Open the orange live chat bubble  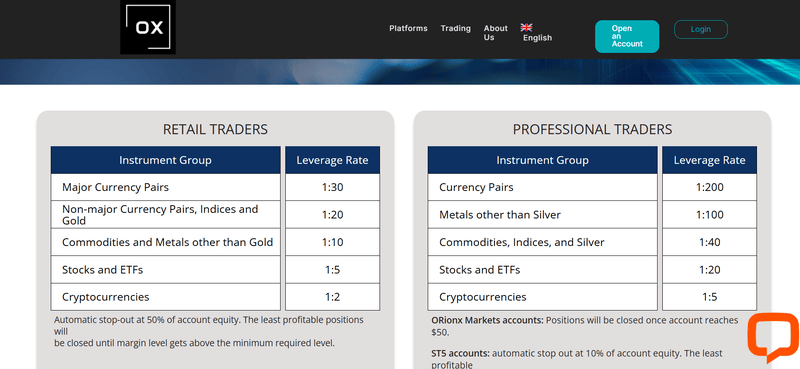(x=773, y=338)
